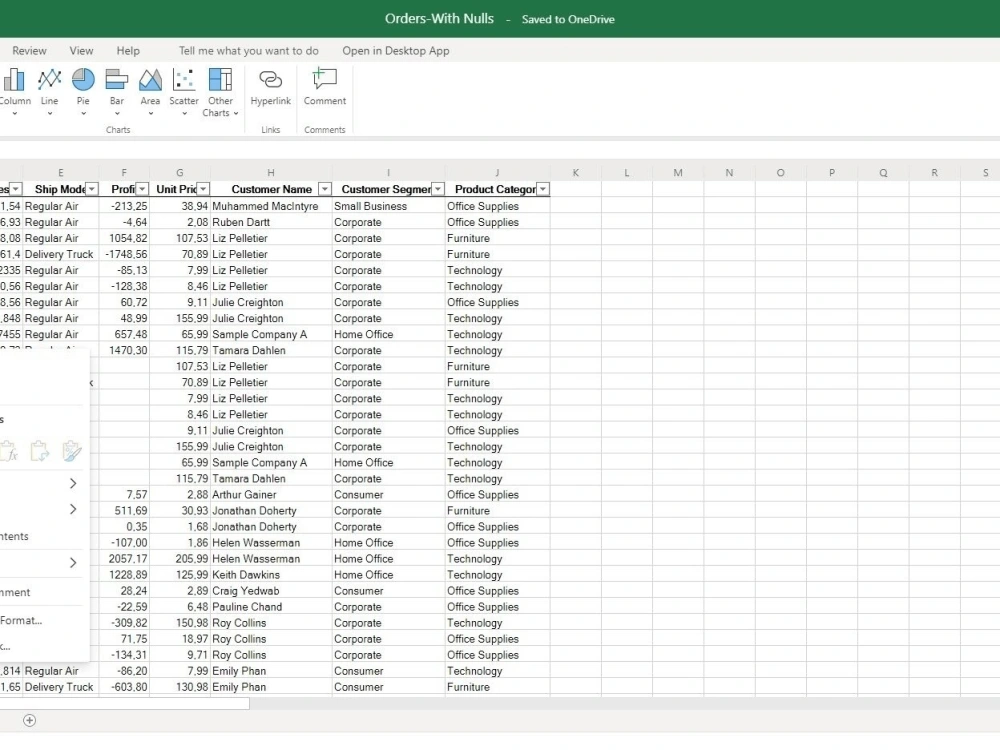Open the View ribbon tab

click(x=81, y=51)
